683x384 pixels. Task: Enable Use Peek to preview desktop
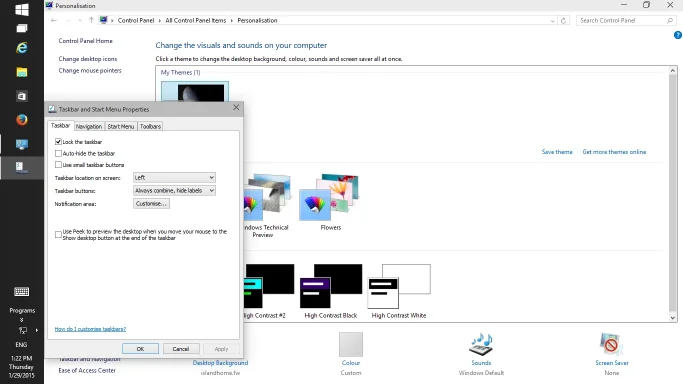pos(58,235)
